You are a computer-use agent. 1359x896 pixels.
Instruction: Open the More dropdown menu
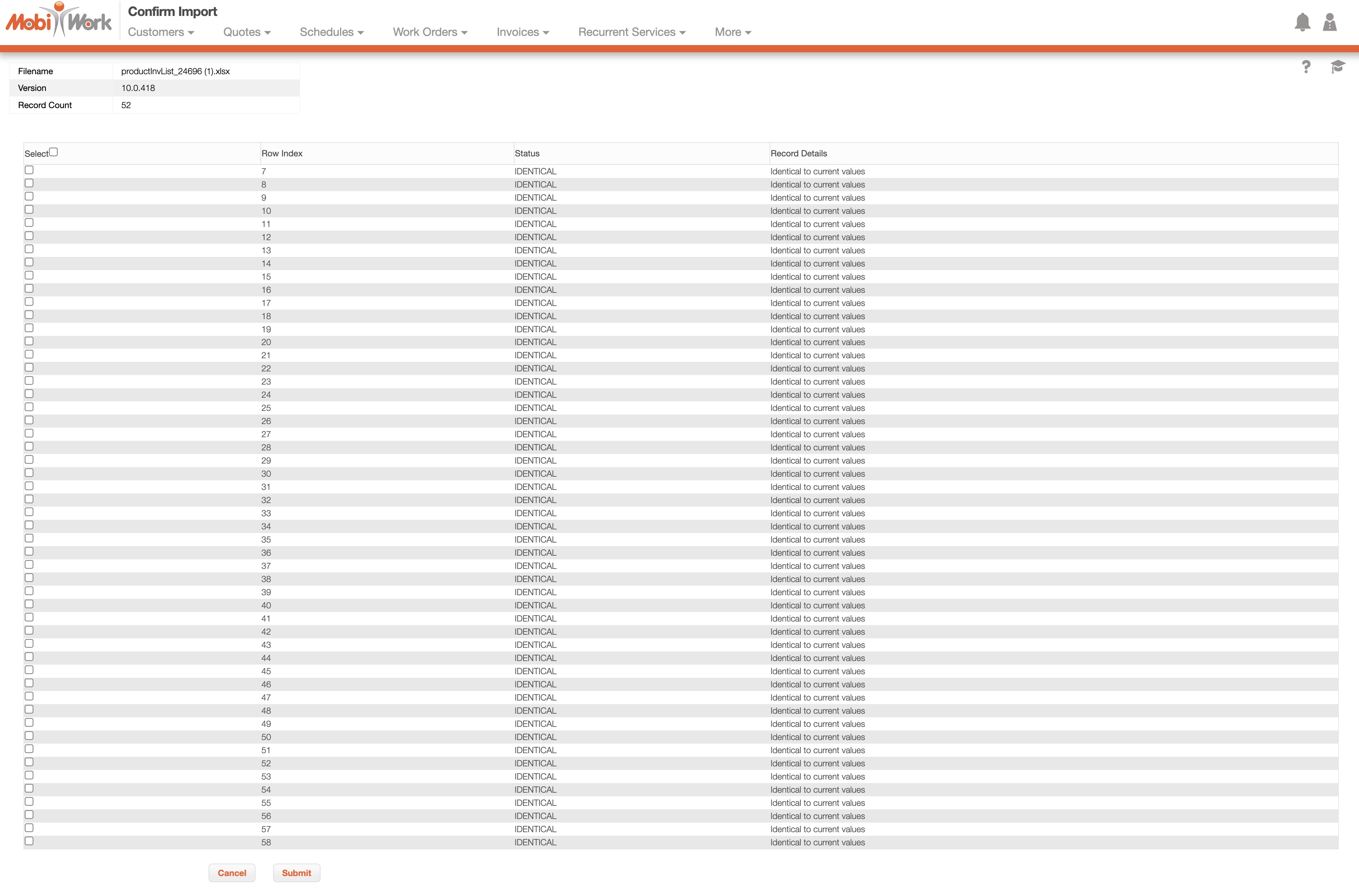pyautogui.click(x=733, y=32)
